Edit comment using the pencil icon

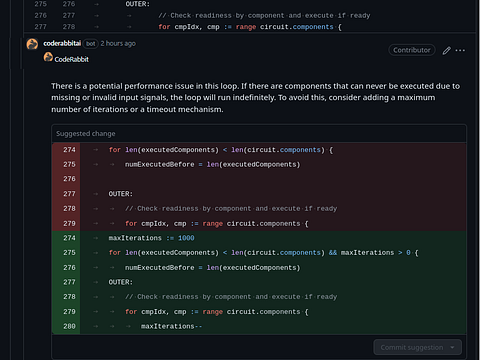(x=447, y=50)
